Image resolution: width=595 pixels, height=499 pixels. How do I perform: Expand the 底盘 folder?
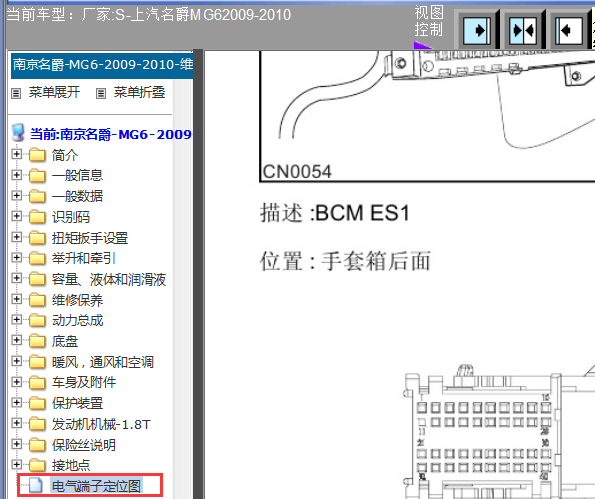16,340
